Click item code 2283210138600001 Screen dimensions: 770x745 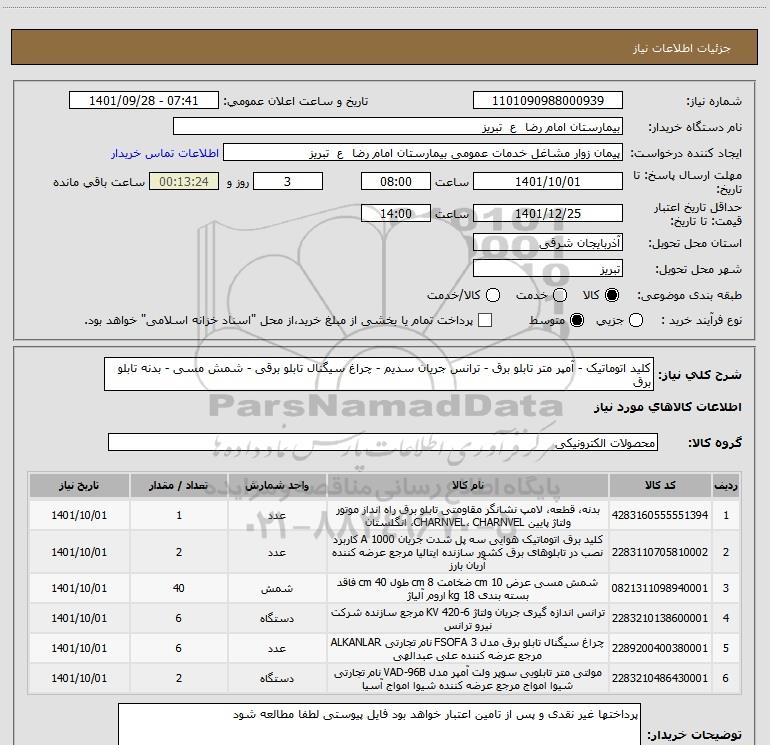click(x=660, y=618)
